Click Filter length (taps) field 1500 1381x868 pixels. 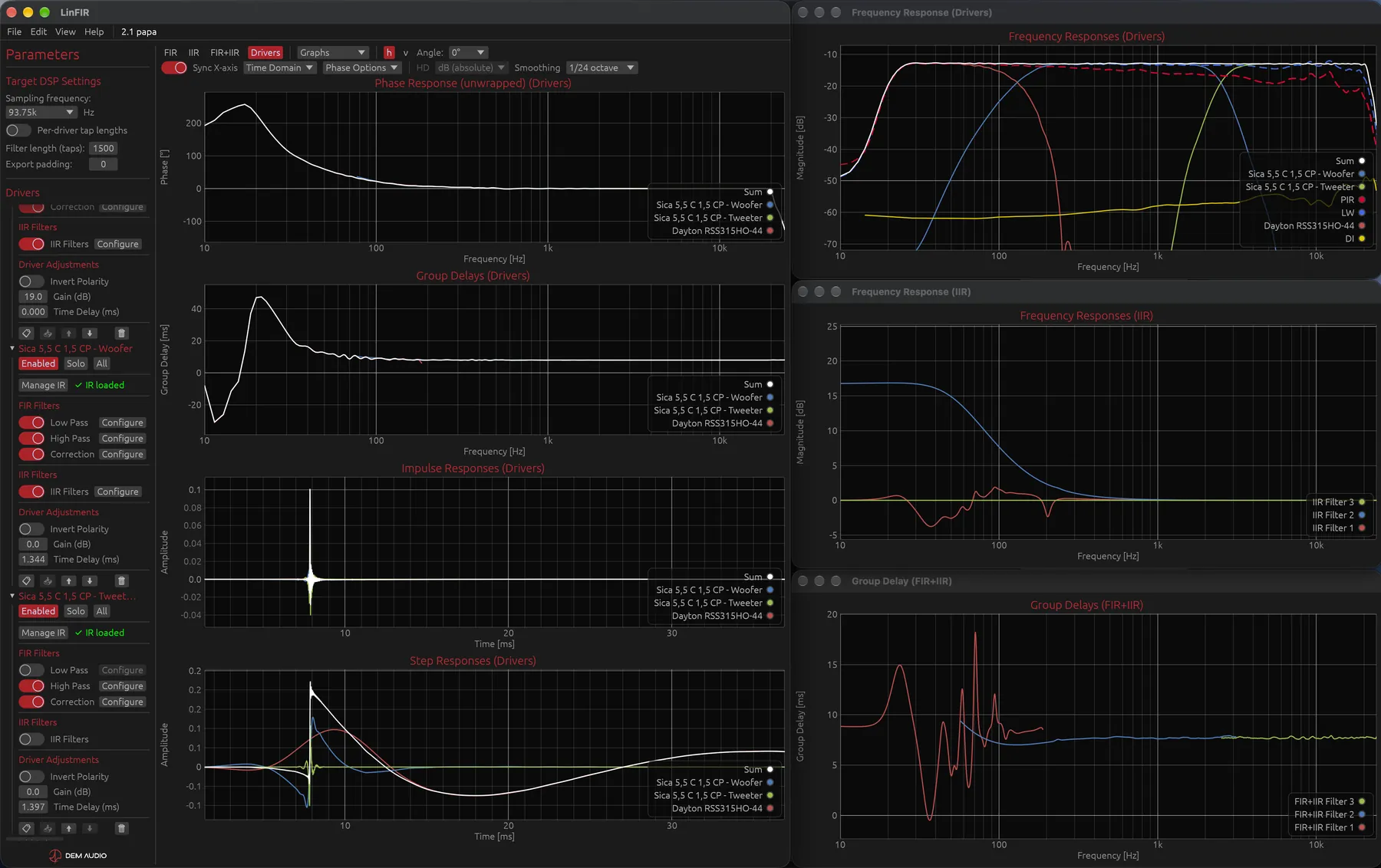103,148
